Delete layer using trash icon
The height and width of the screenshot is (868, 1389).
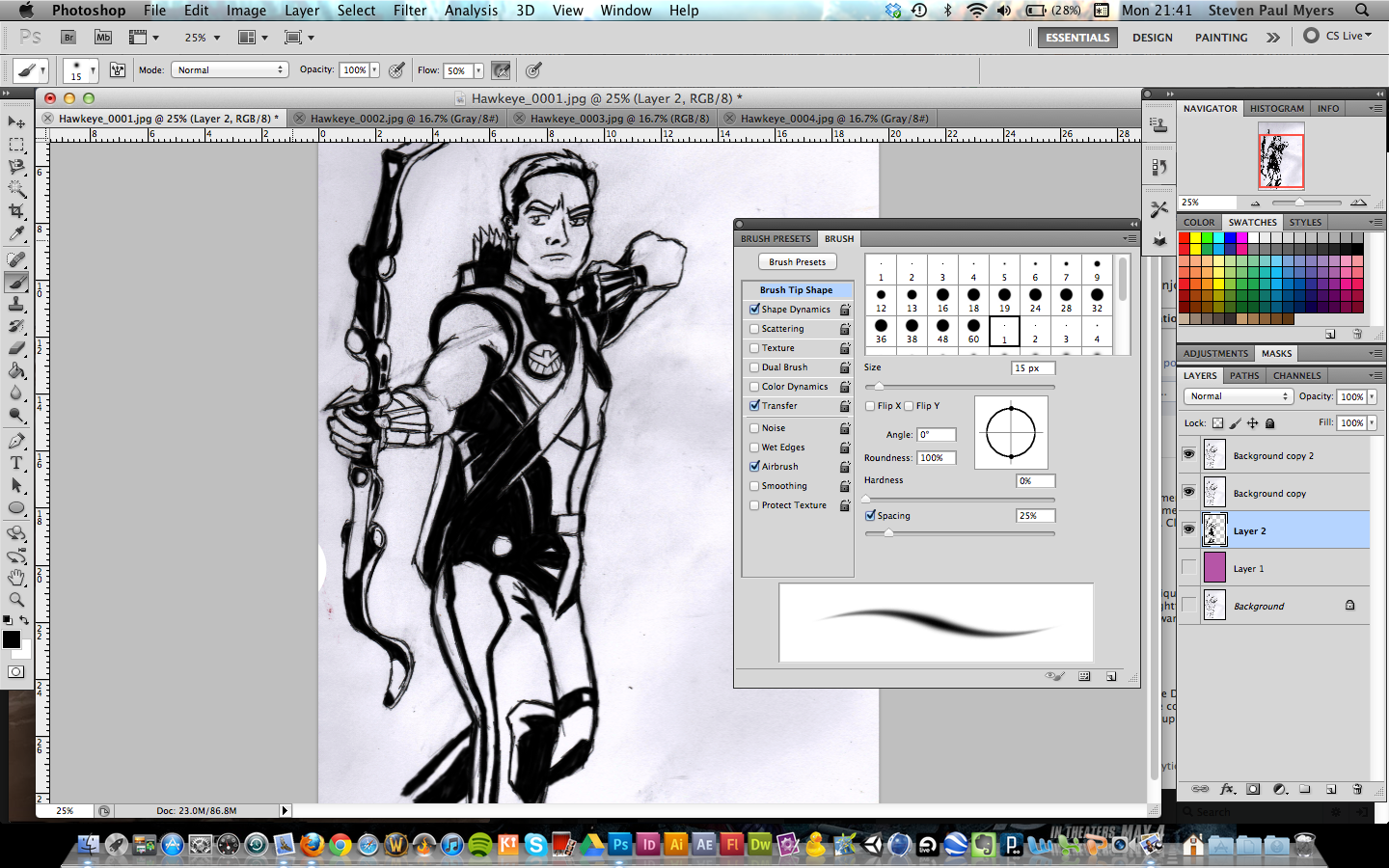pos(1357,789)
